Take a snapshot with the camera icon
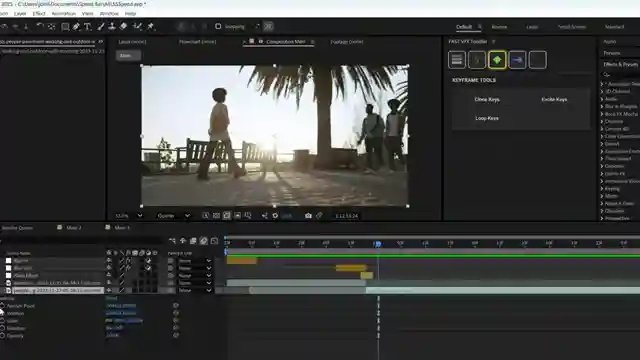 coord(308,216)
